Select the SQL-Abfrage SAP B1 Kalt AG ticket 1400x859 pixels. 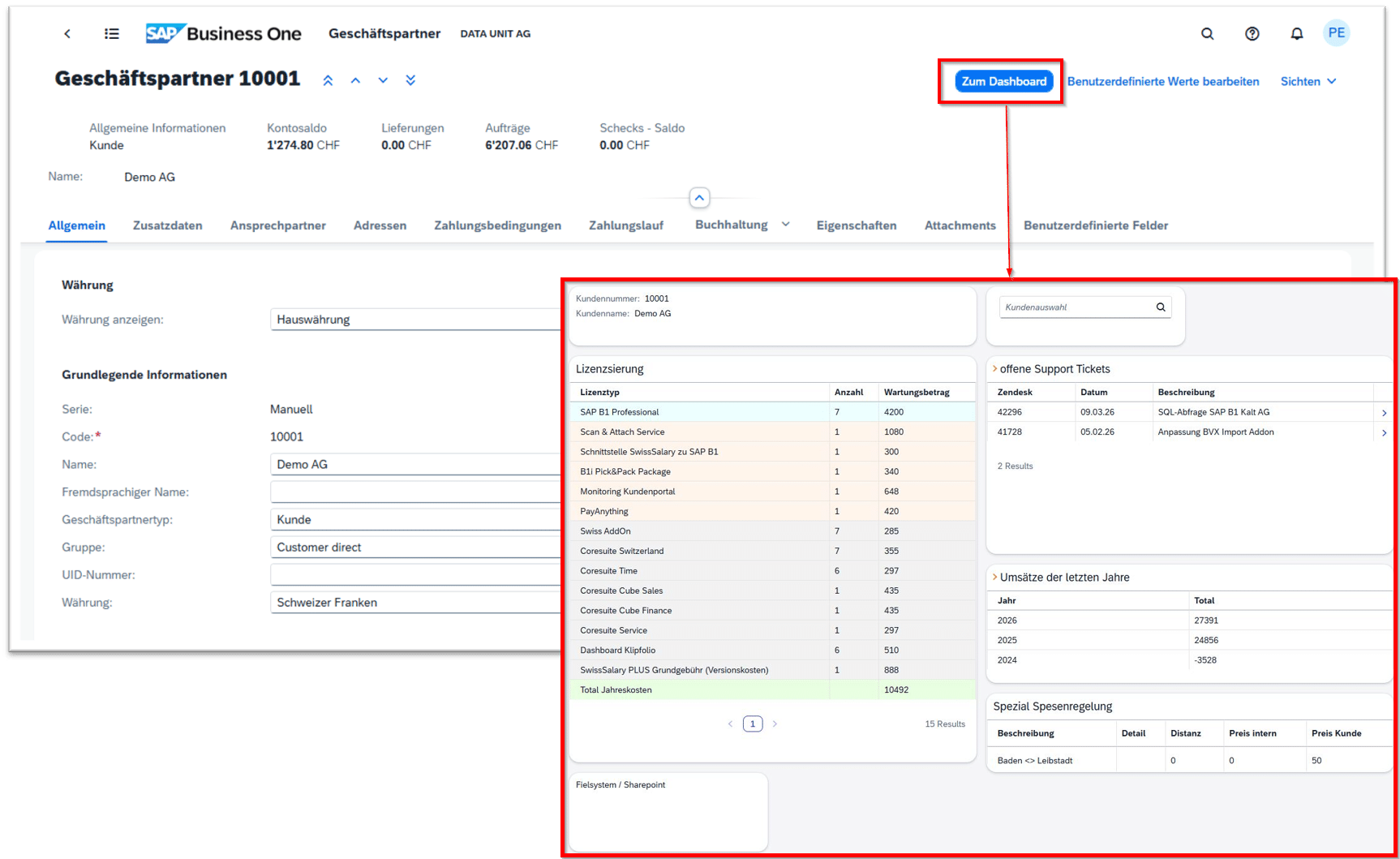click(x=1190, y=412)
